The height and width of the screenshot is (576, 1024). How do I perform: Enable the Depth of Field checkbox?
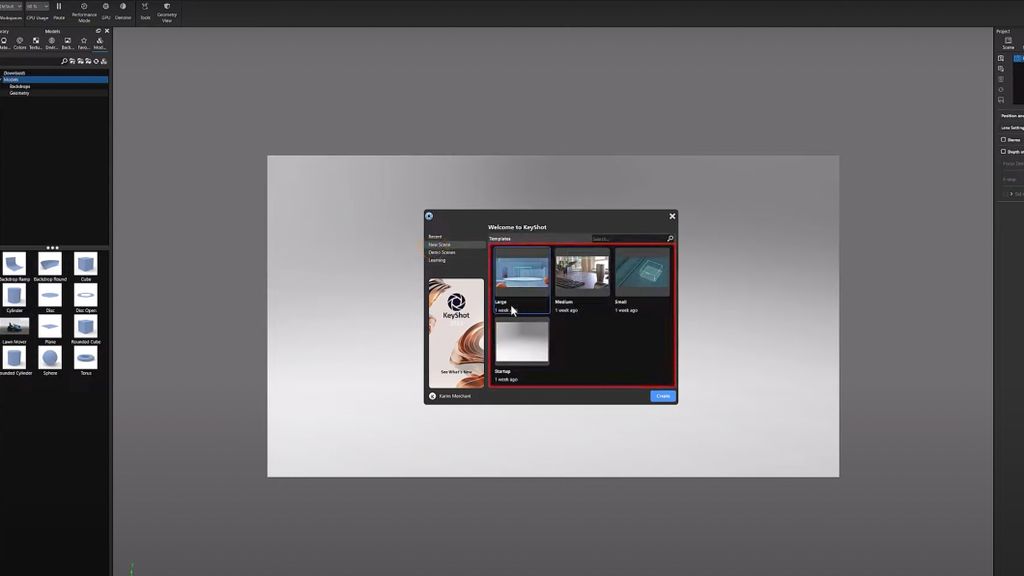click(1003, 151)
